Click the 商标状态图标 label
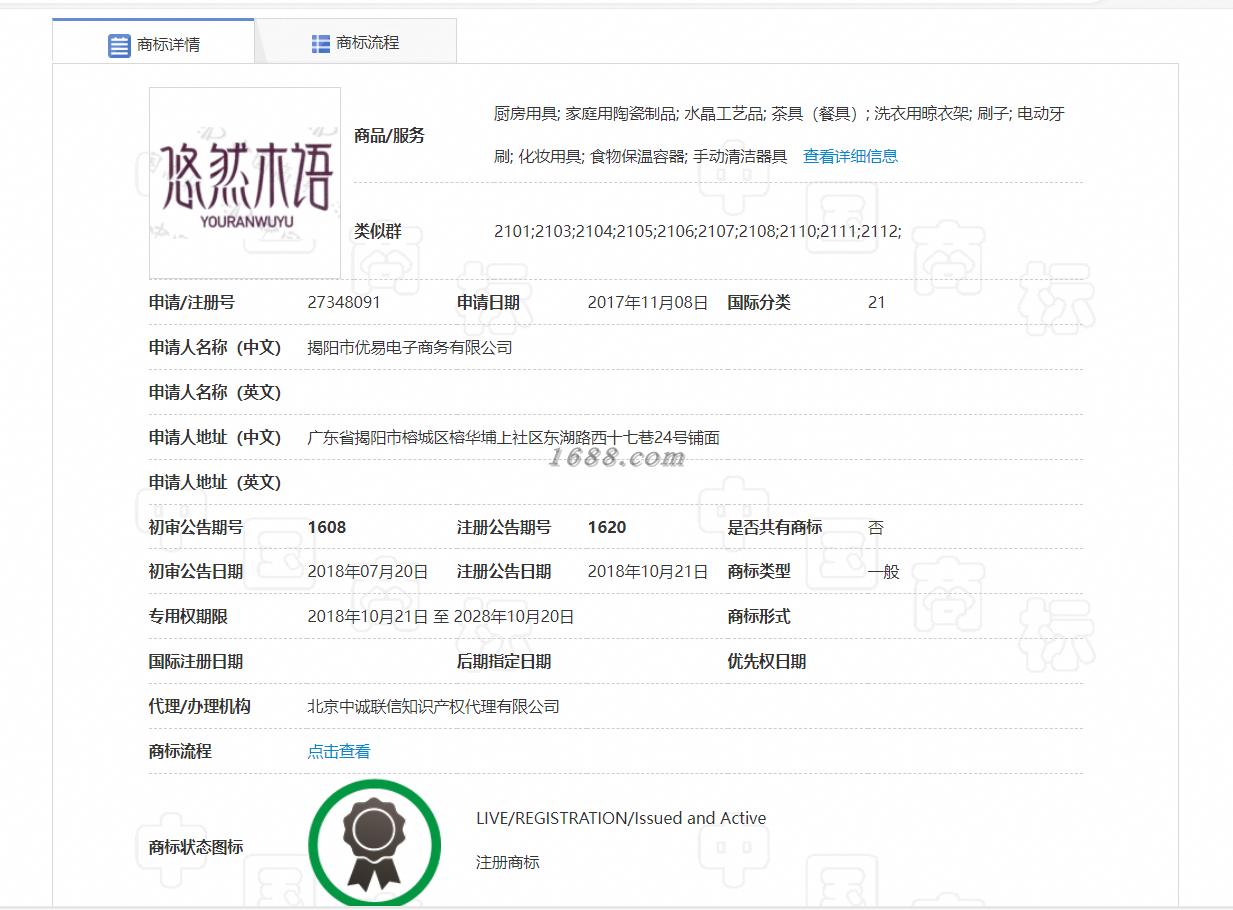1233x910 pixels. 196,847
